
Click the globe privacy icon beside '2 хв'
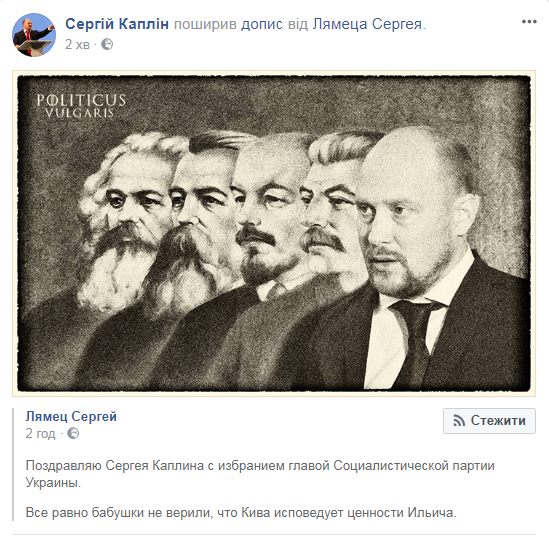107,44
